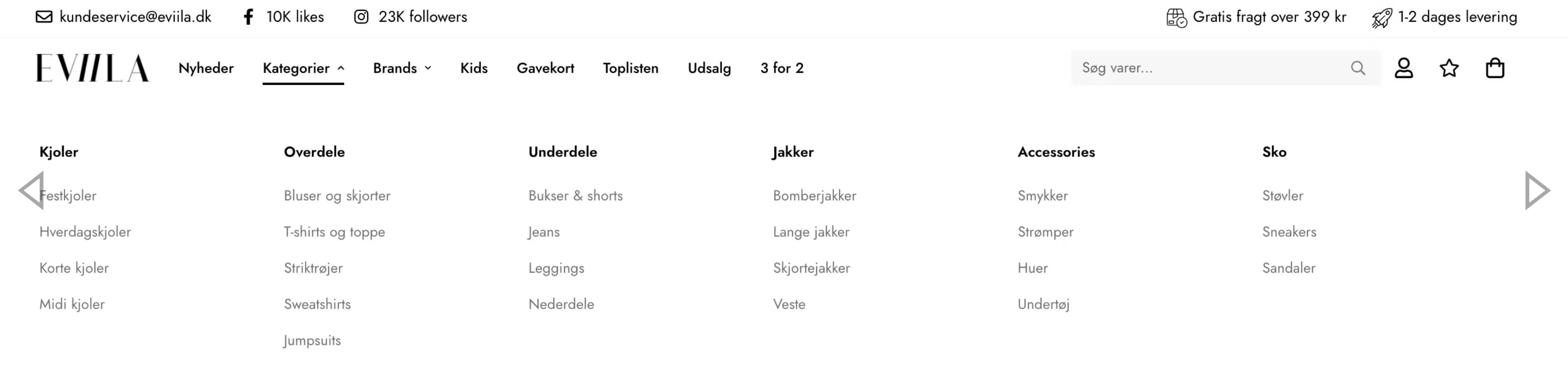Image resolution: width=1568 pixels, height=379 pixels.
Task: Open the Nyheder menu item
Action: (x=206, y=68)
